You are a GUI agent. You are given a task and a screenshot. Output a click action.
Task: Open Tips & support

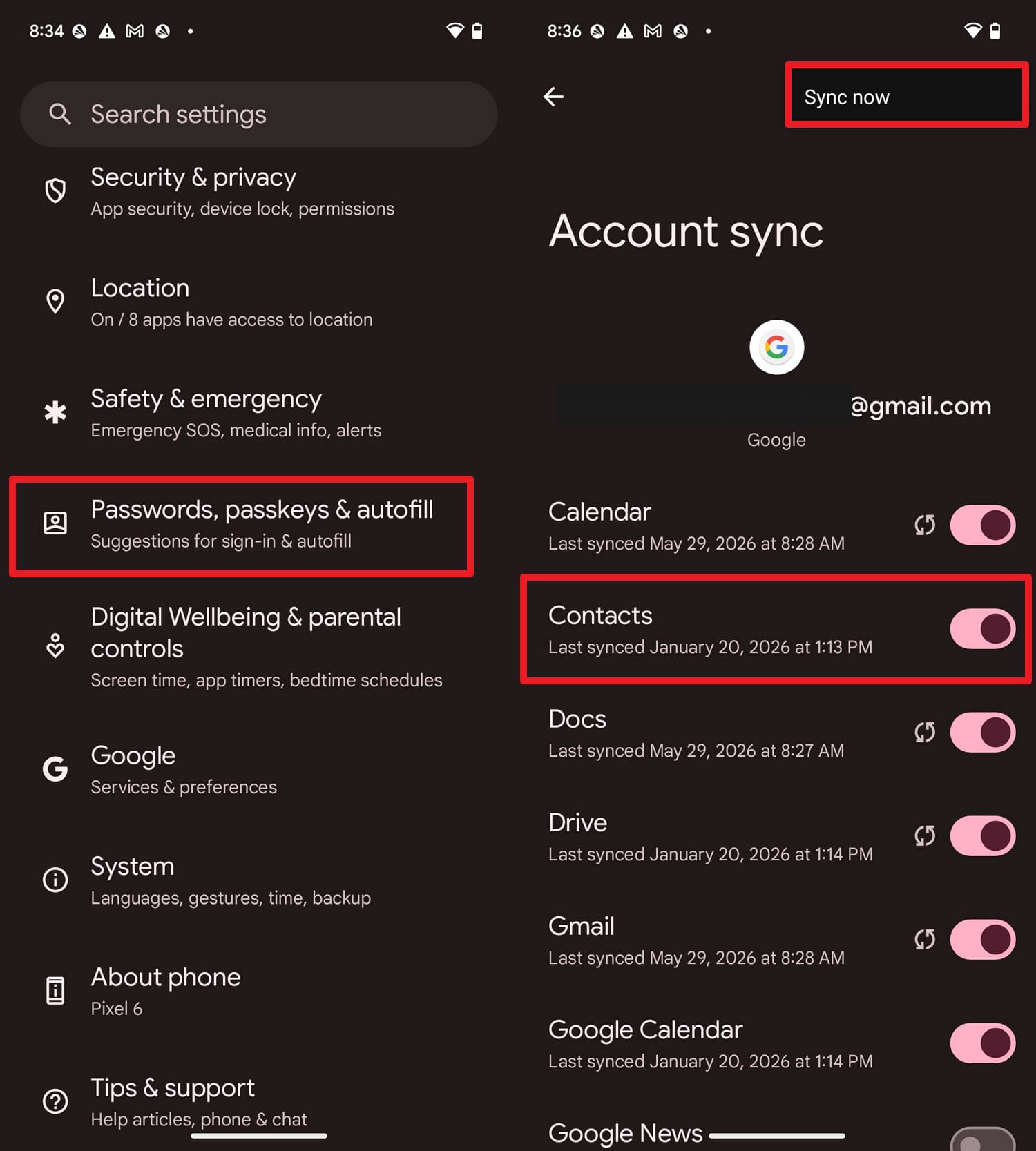coord(259,1102)
